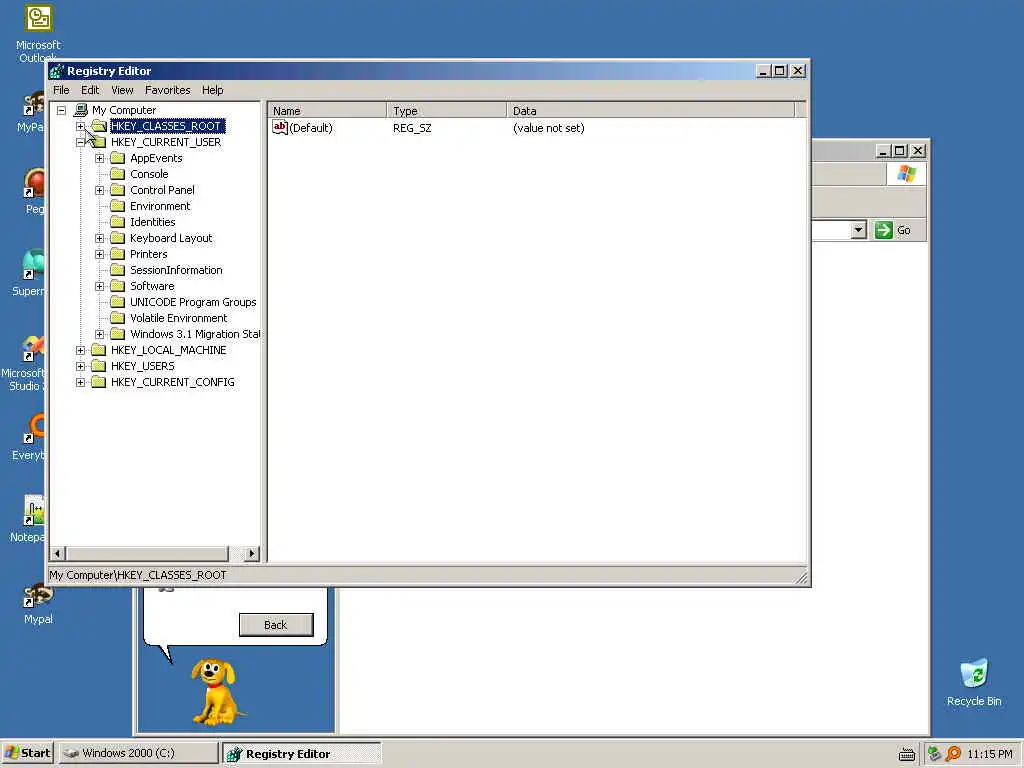The width and height of the screenshot is (1024, 768).
Task: Expand the HKEY_LOCAL_MACHINE hive
Action: 80,350
